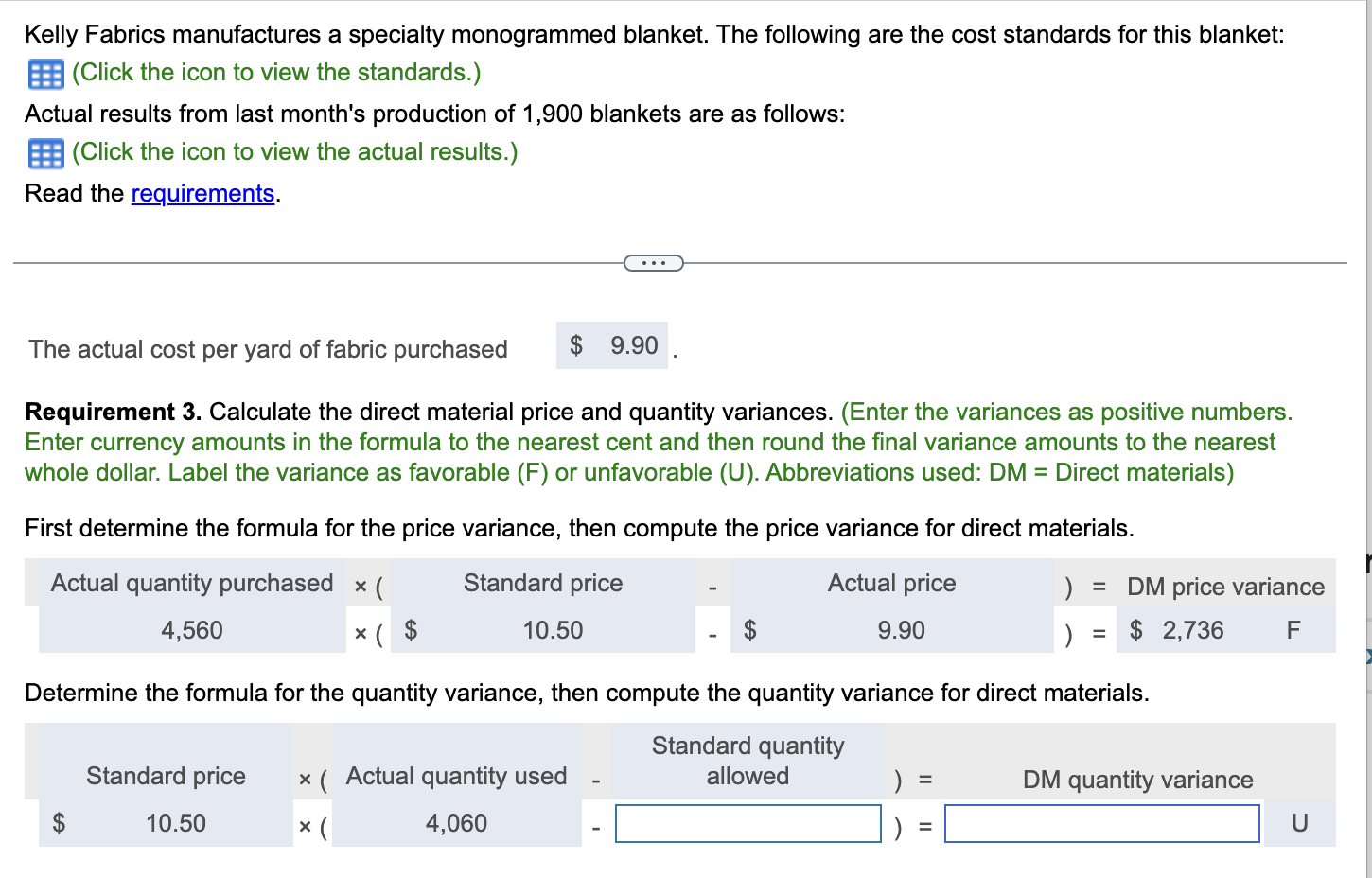Screen dimensions: 1372x878
Task: Click the 4,560 quantity purchased field
Action: 192,630
